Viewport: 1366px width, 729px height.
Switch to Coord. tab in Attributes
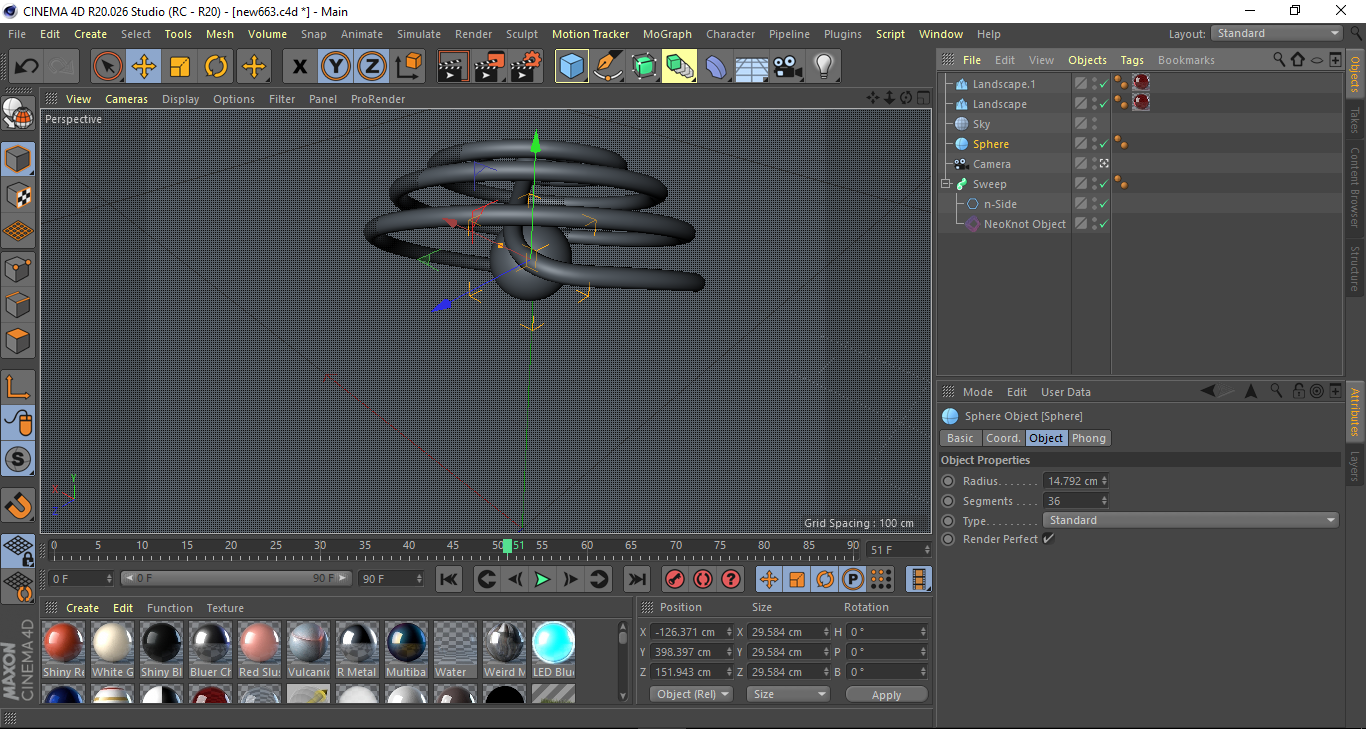(x=1003, y=438)
